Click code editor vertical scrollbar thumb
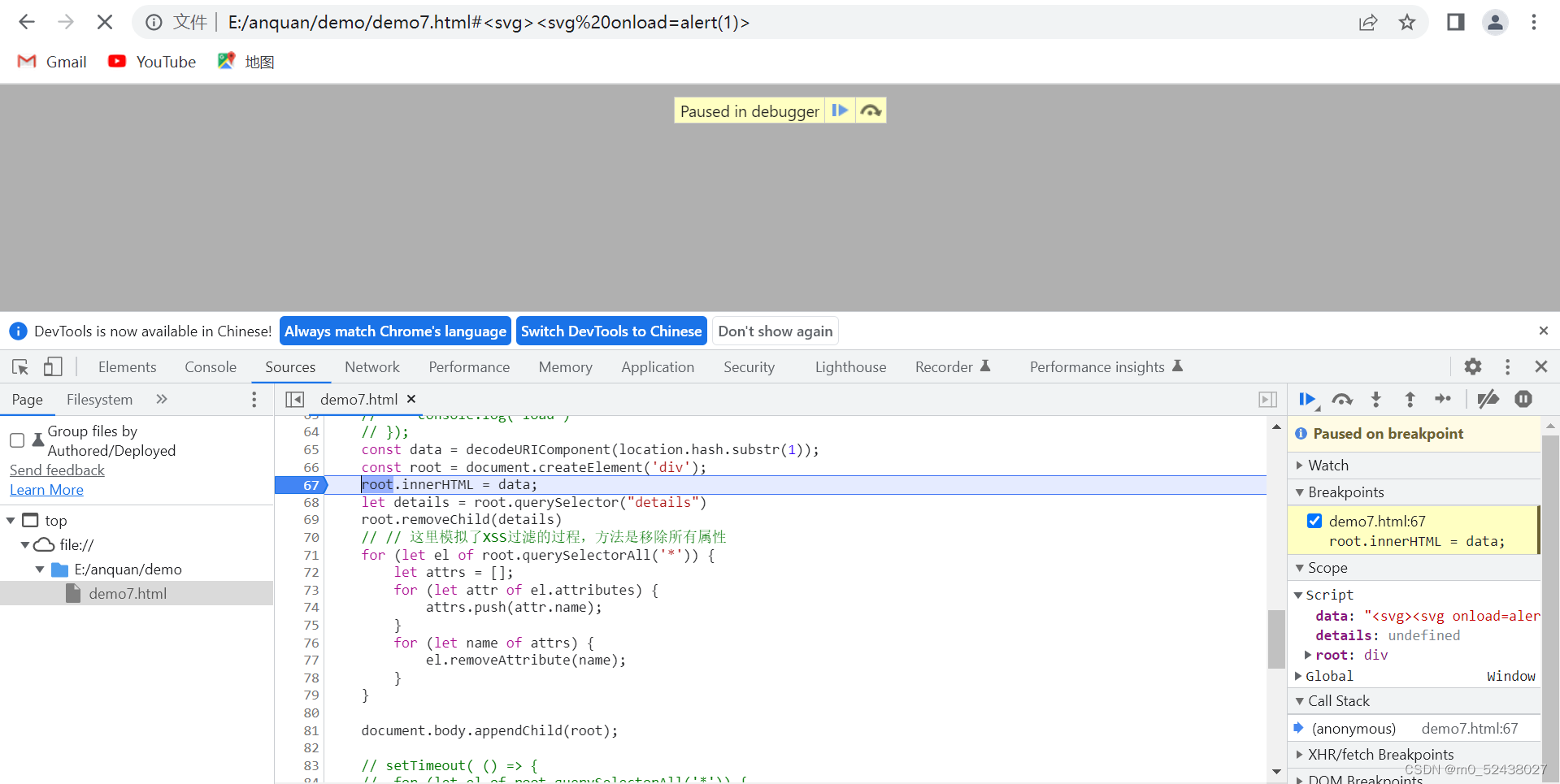The height and width of the screenshot is (784, 1560). 1276,639
